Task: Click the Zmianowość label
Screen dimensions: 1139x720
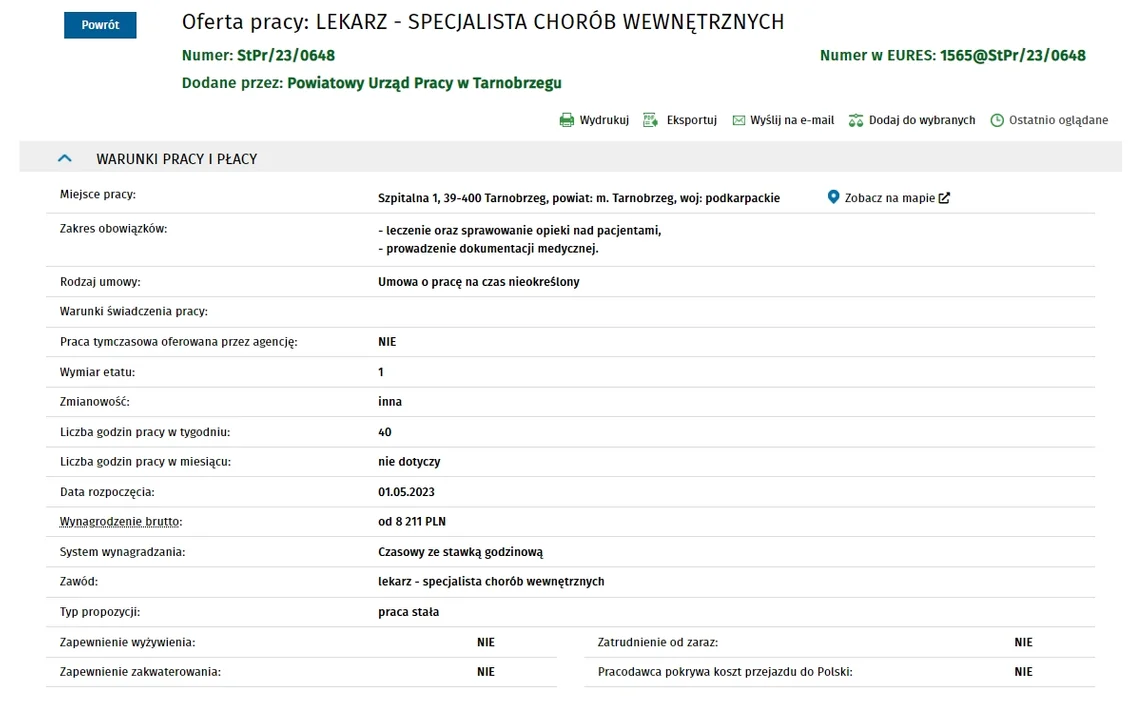Action: tap(94, 401)
